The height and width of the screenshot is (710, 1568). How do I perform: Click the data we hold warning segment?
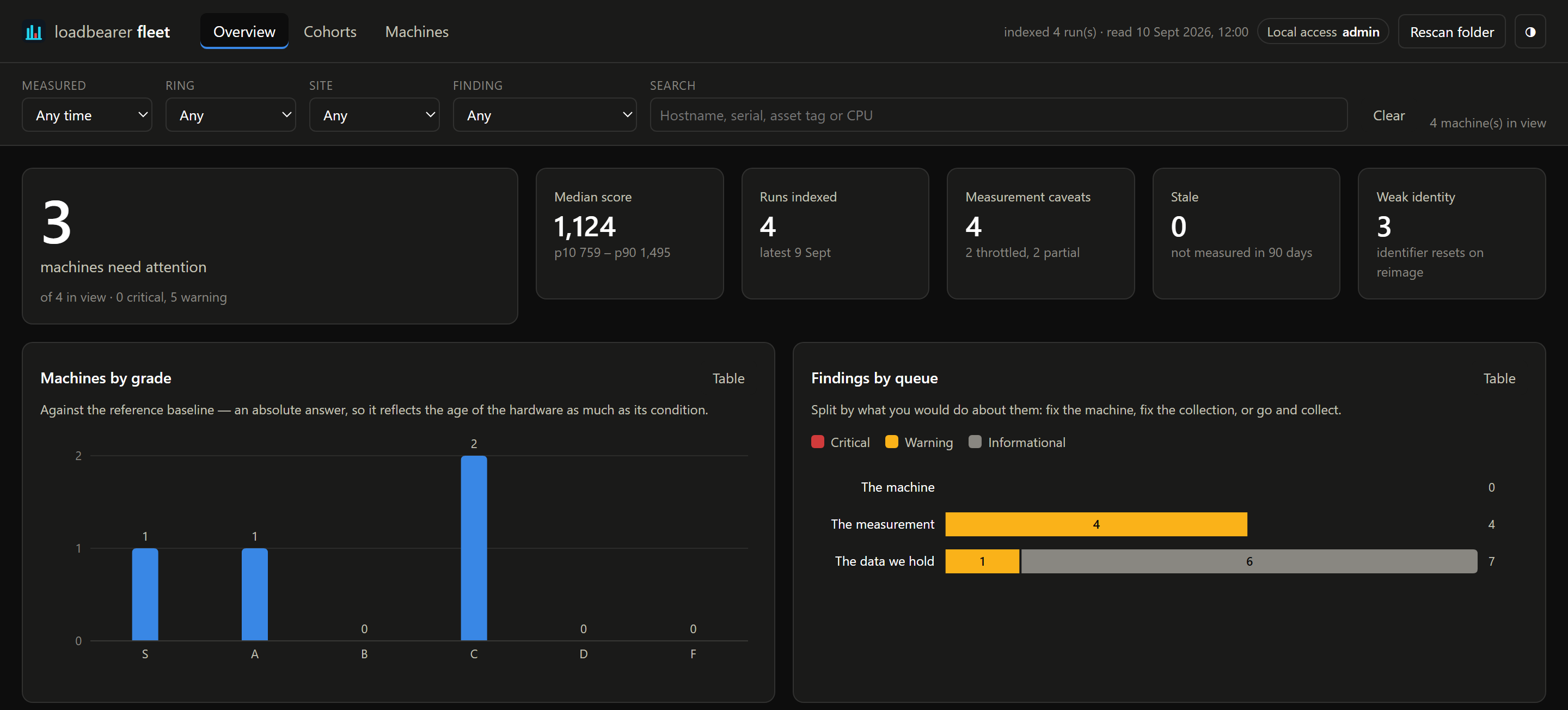(x=982, y=561)
